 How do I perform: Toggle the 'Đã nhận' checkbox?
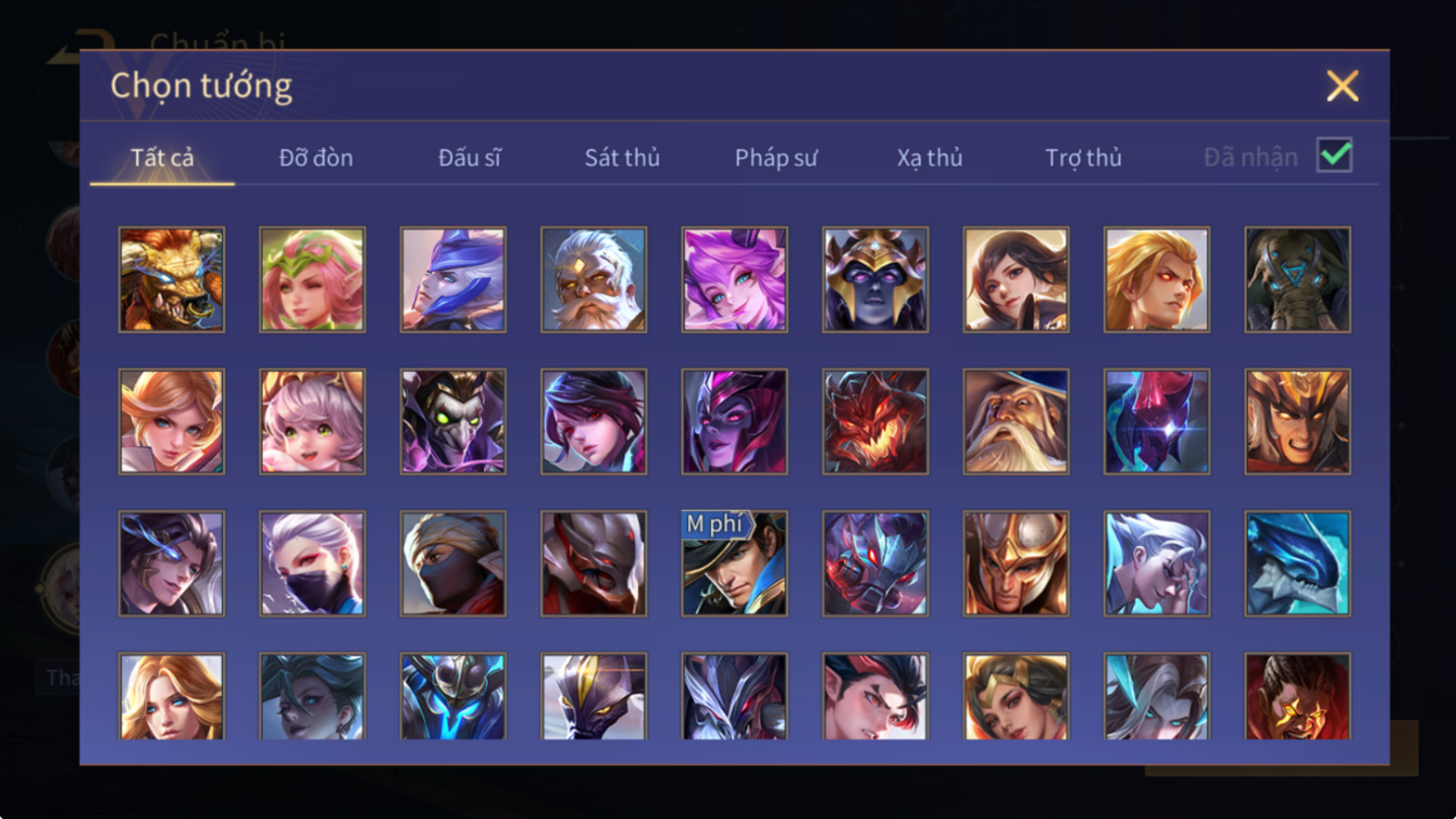pyautogui.click(x=1334, y=155)
